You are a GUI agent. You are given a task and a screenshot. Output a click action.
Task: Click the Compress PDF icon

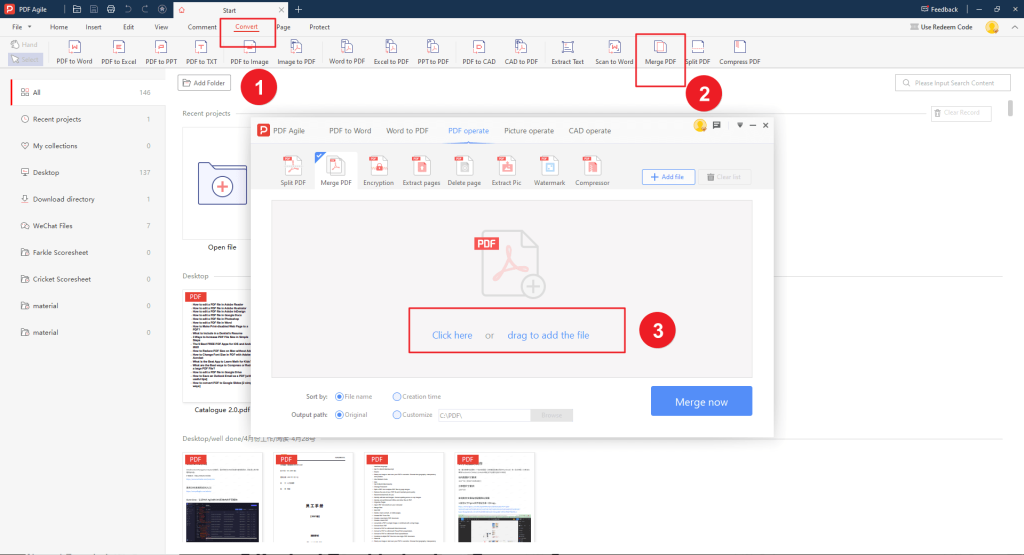click(739, 52)
